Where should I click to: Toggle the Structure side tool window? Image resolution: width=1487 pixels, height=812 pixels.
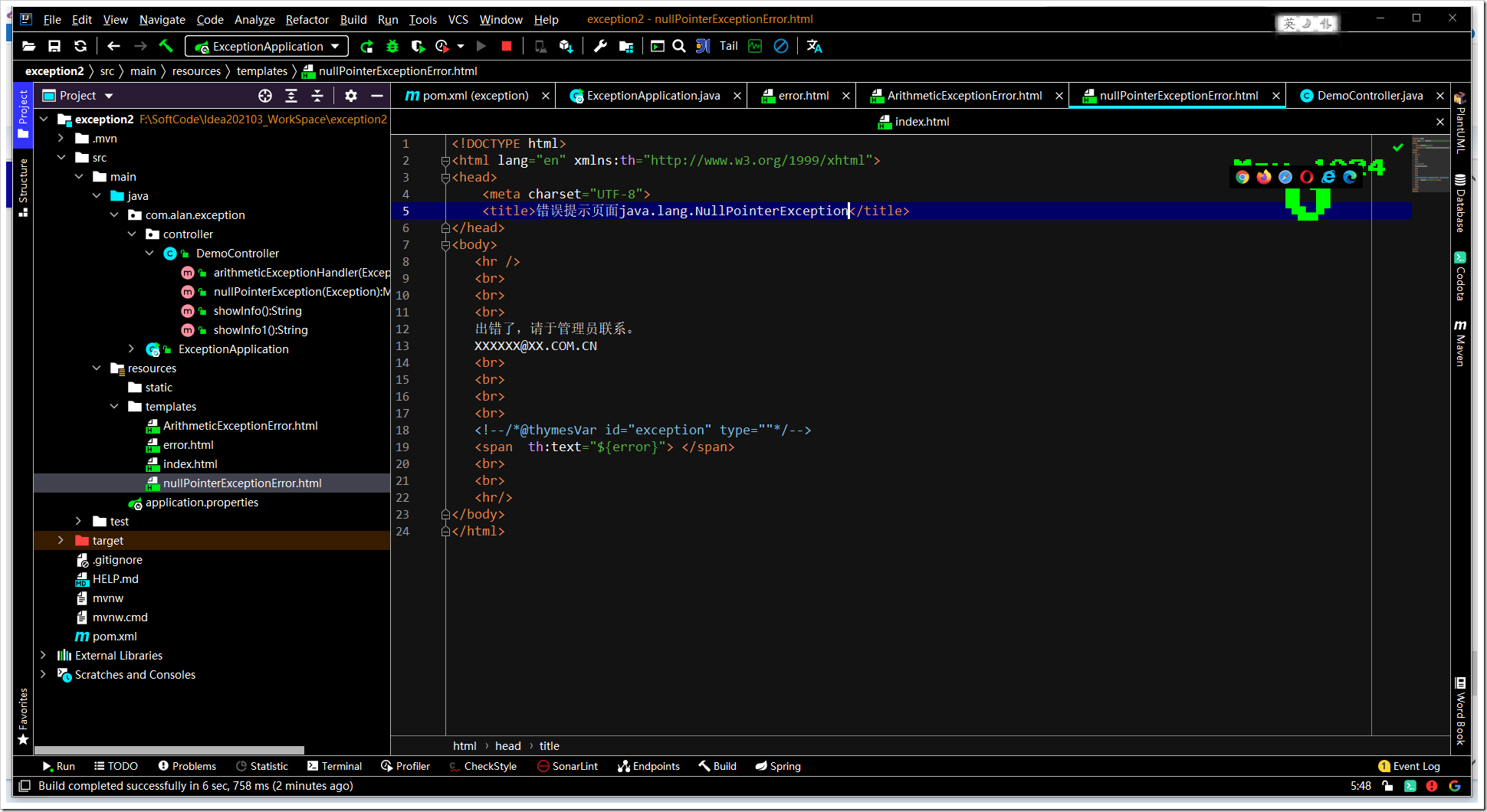coord(23,187)
